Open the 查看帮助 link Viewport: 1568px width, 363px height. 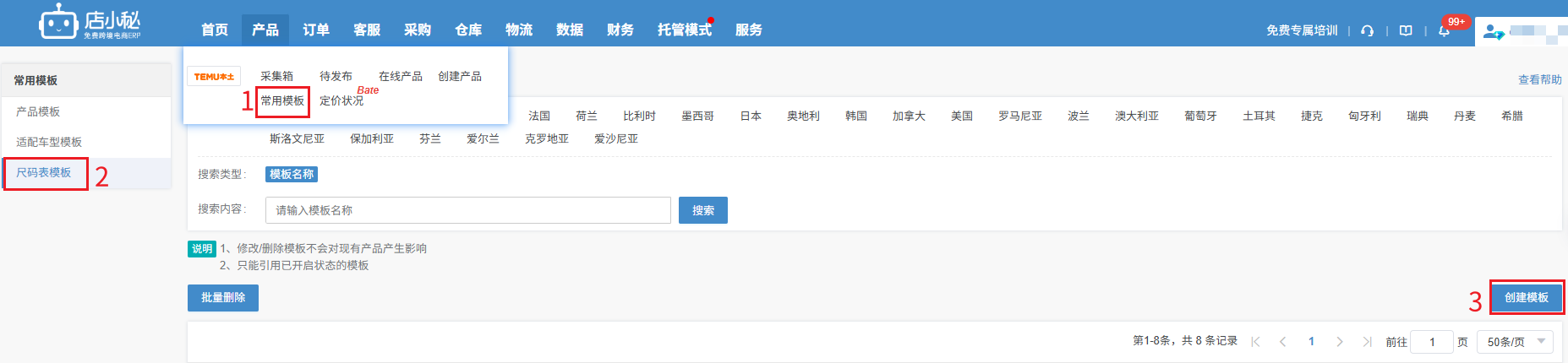(x=1539, y=79)
